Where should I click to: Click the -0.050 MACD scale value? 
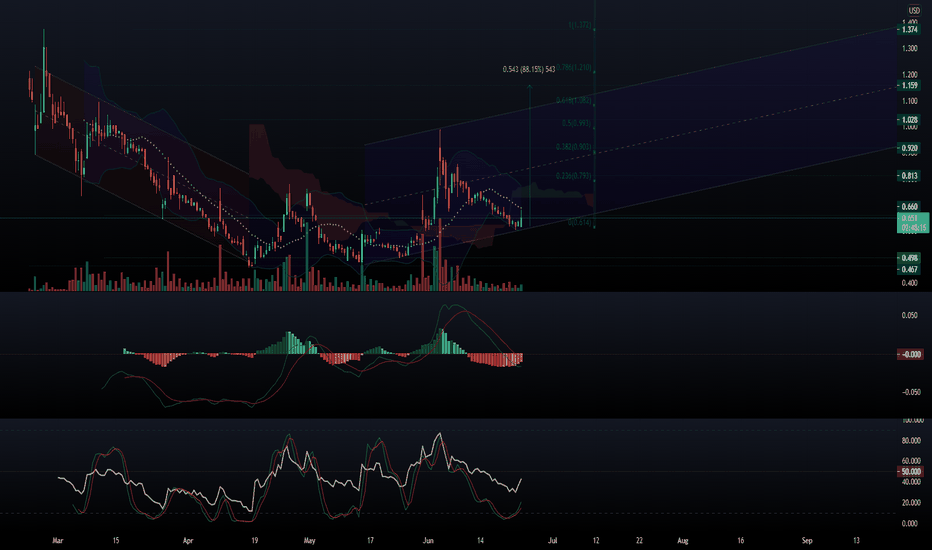tap(909, 392)
